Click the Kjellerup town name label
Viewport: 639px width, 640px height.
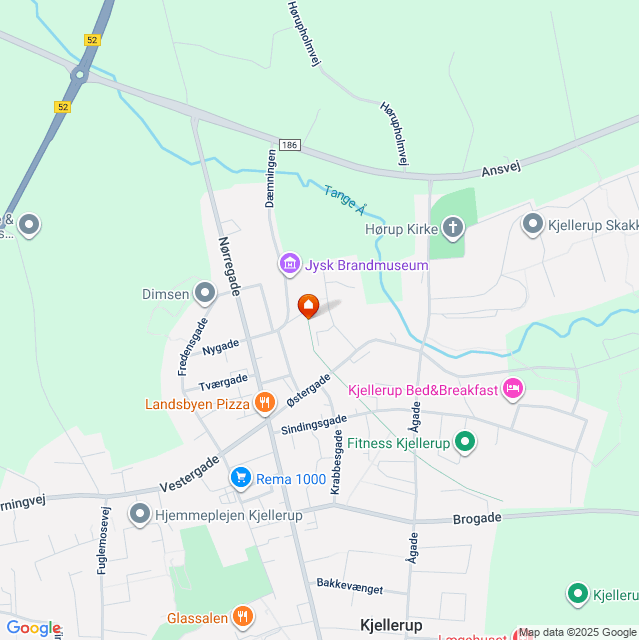click(391, 625)
